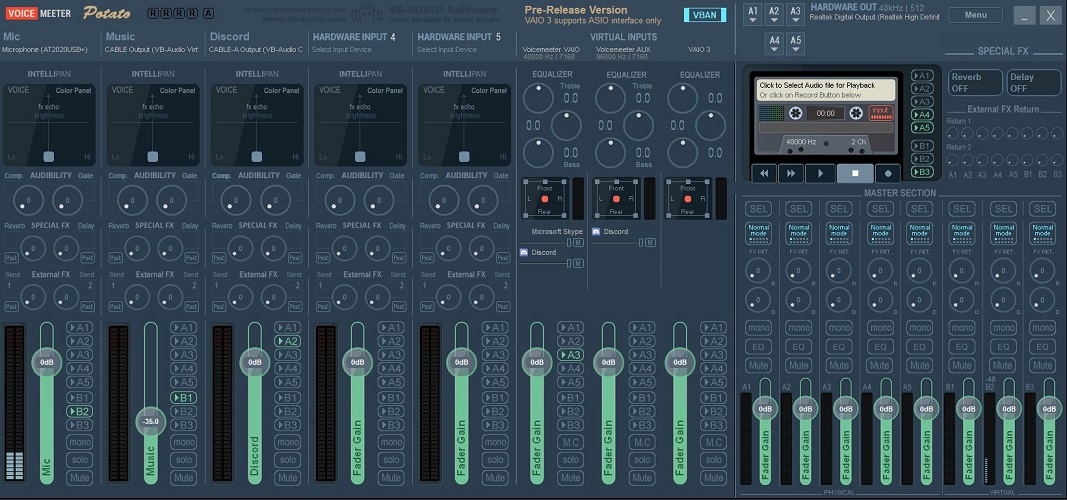Fast forward the cassette recorder
The width and height of the screenshot is (1067, 500).
(x=791, y=173)
